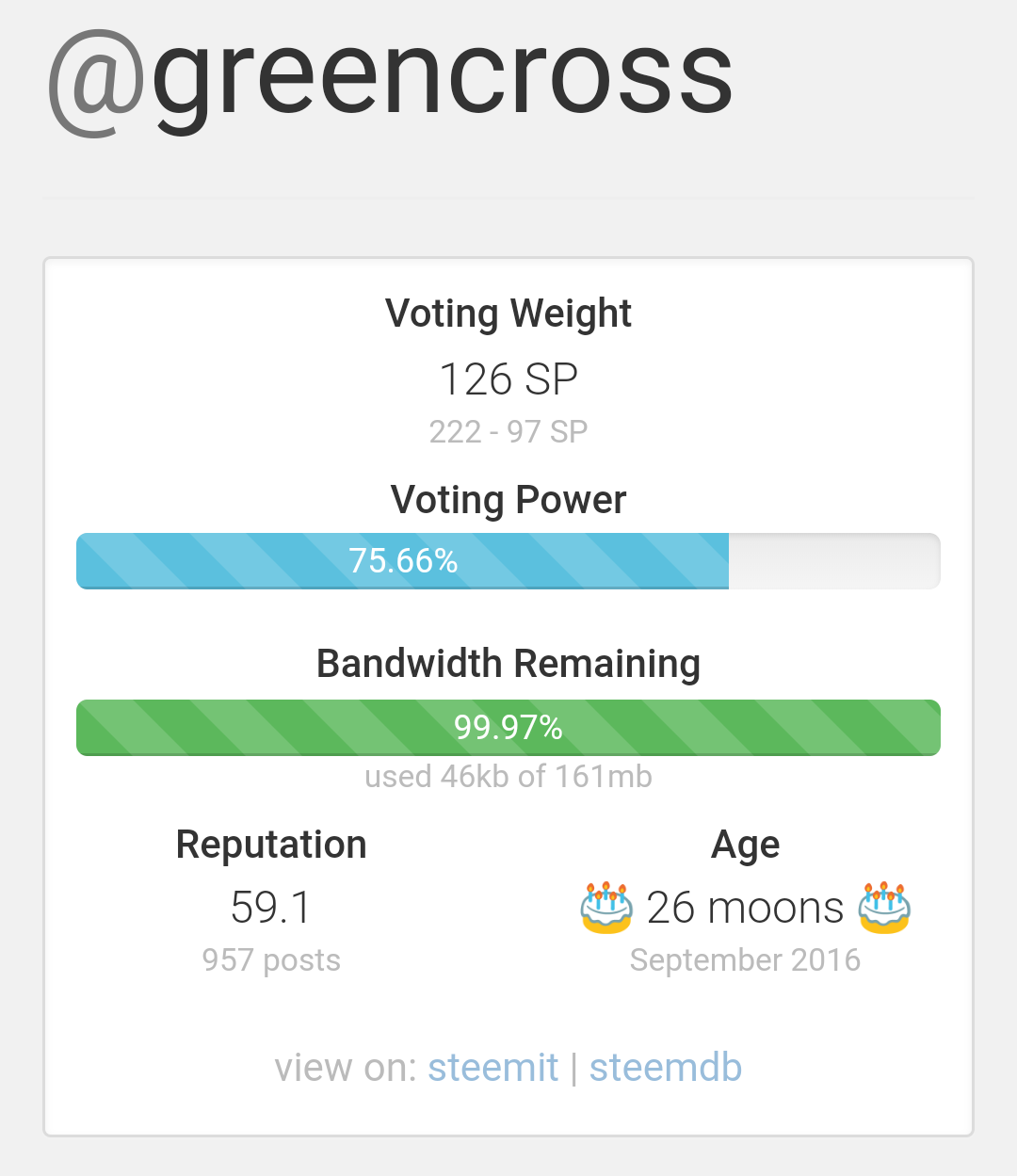This screenshot has height=1176, width=1017.
Task: Click the 126 SP voting weight value
Action: coord(508,379)
